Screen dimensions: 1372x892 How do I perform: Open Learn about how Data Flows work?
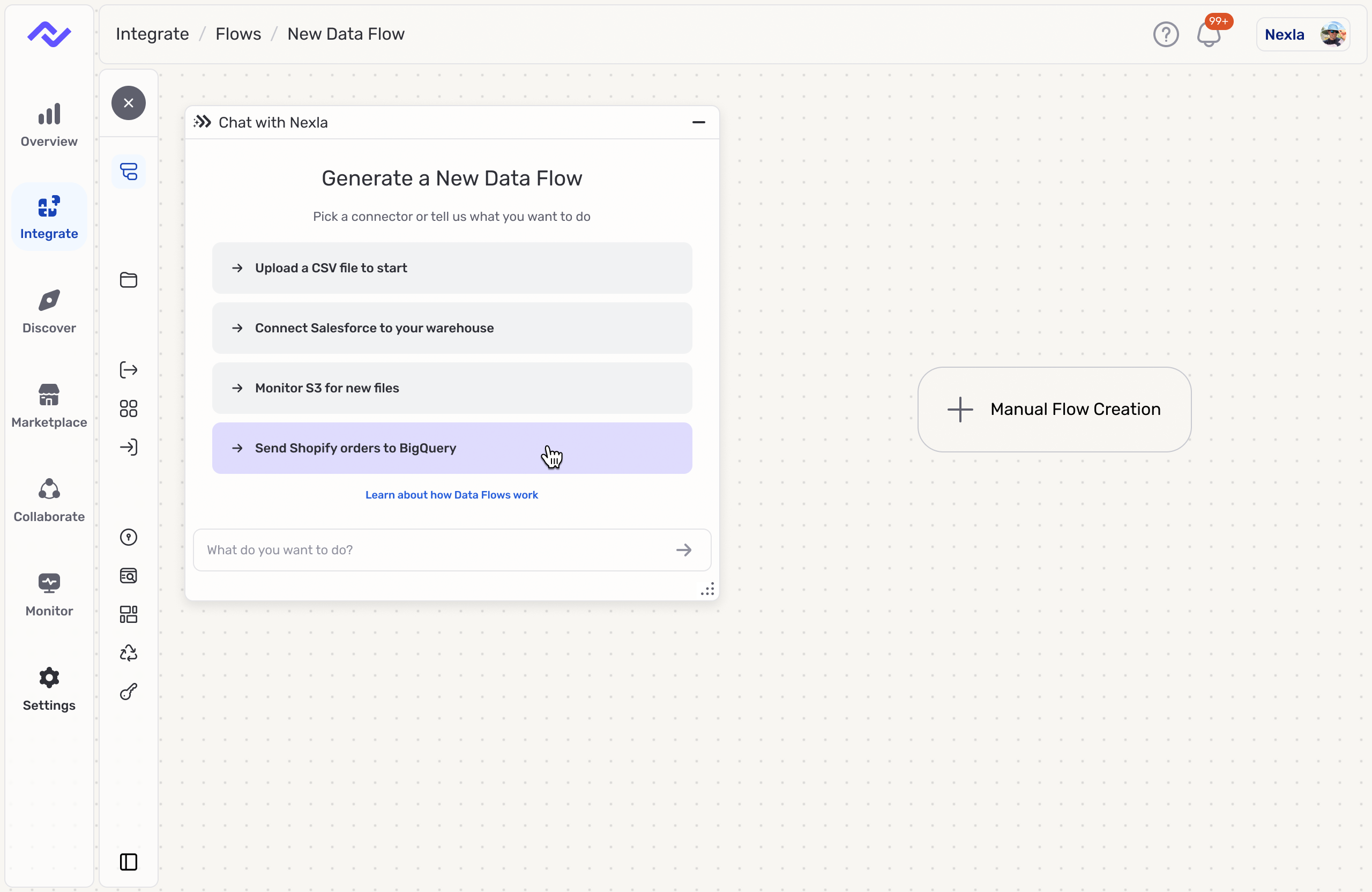point(452,495)
